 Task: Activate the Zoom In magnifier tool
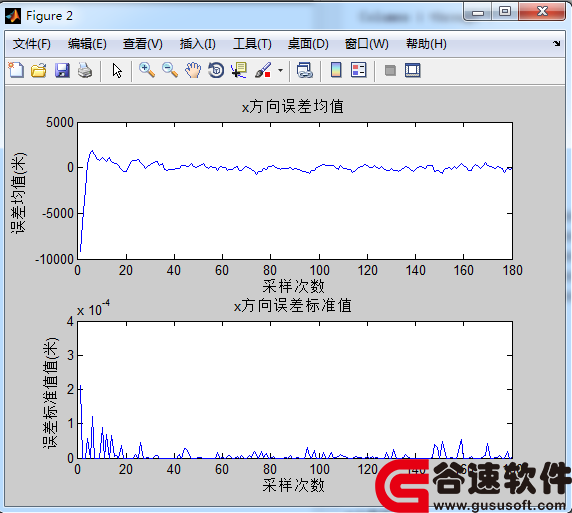147,70
